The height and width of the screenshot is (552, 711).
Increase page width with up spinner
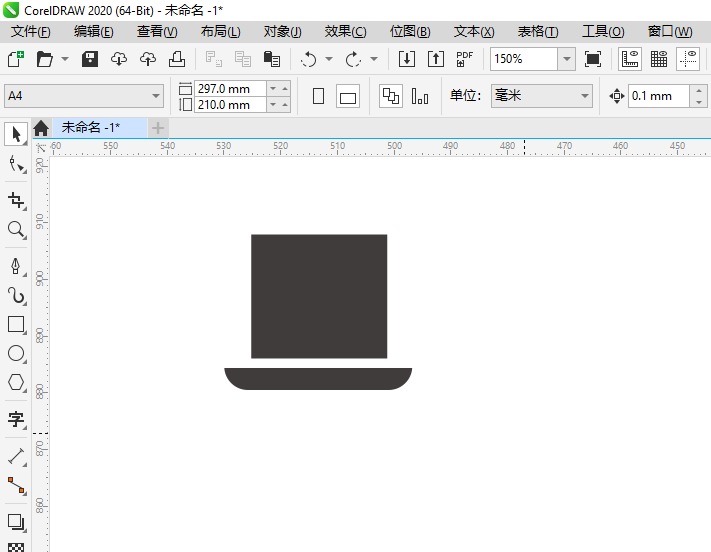point(285,88)
